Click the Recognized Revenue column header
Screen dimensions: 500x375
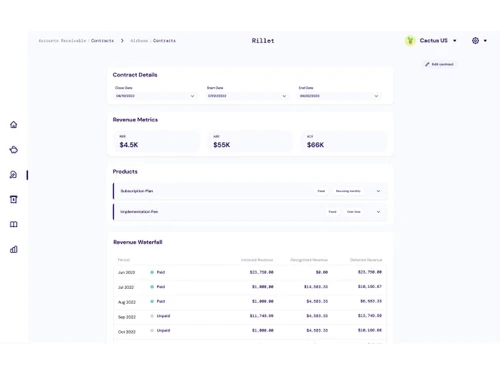309,260
